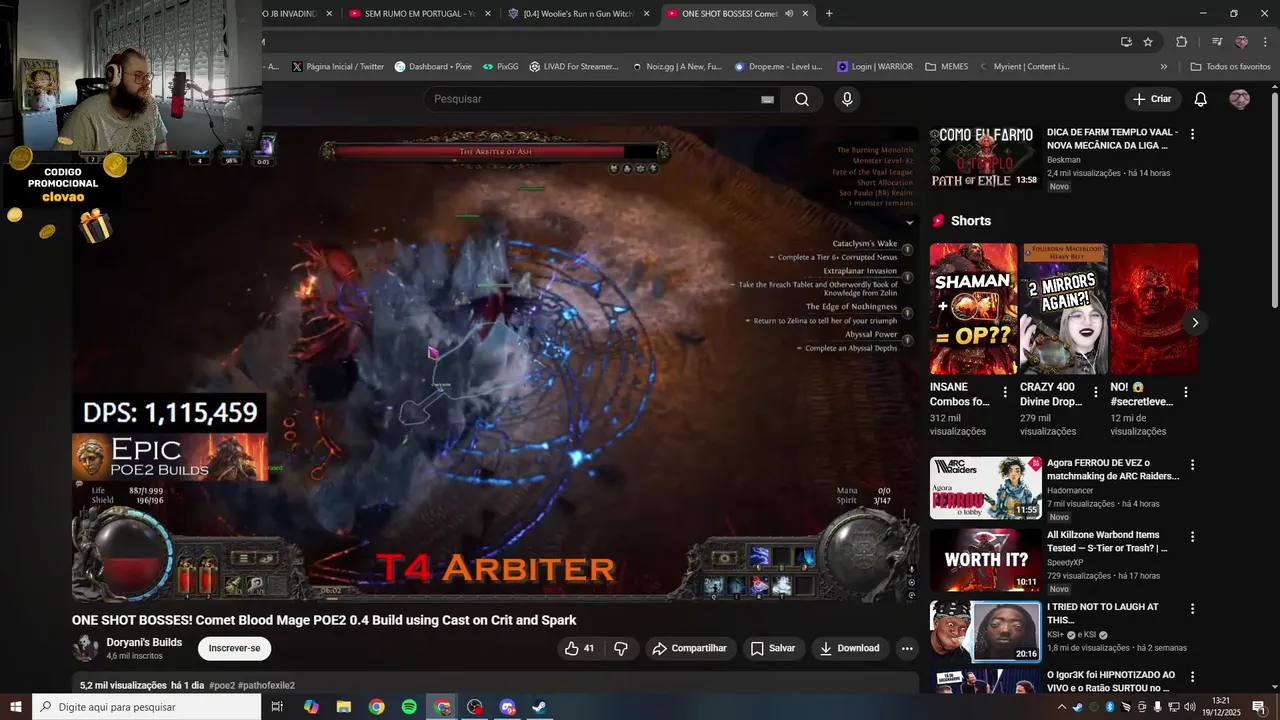Open Spotify from the taskbar

tap(409, 707)
